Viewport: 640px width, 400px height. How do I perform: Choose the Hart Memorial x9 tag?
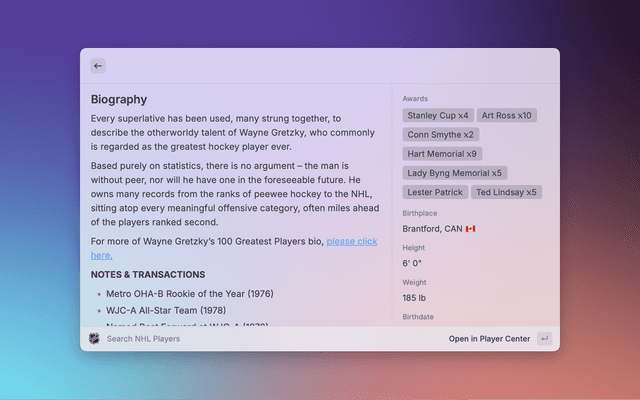click(442, 154)
